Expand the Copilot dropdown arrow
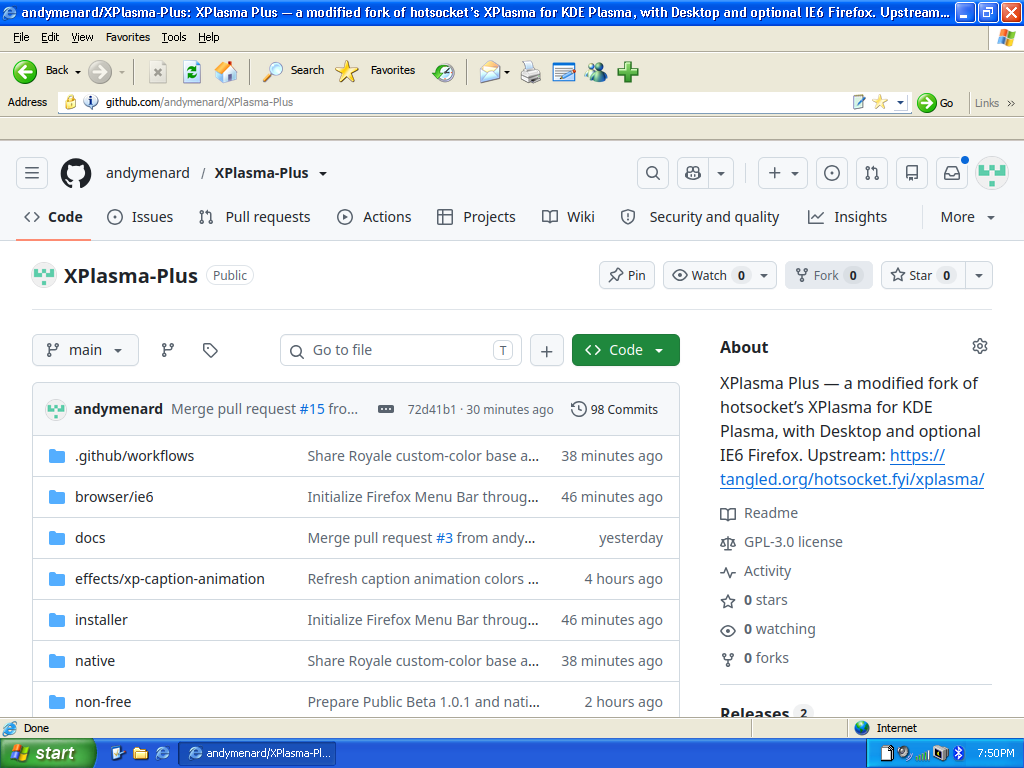 click(x=721, y=173)
